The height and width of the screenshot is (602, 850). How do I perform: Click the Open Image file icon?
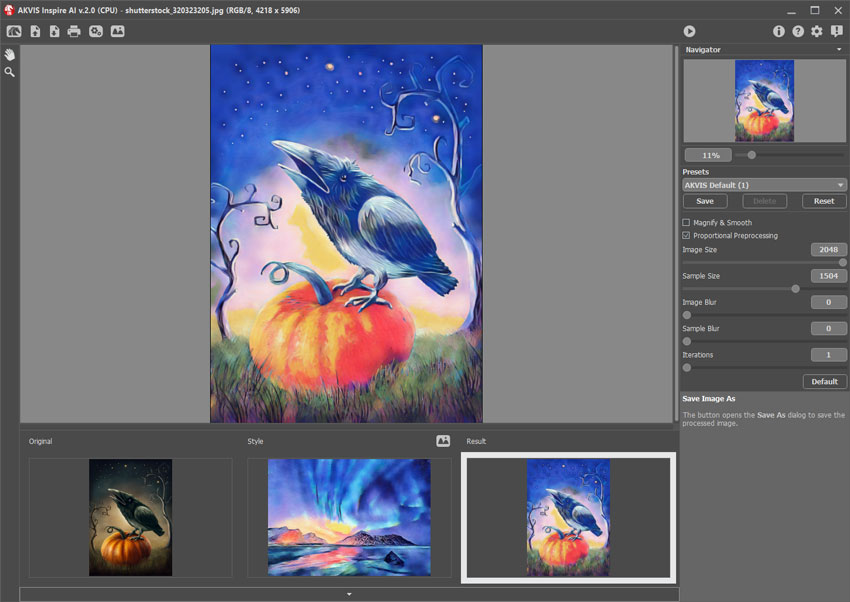tap(35, 31)
